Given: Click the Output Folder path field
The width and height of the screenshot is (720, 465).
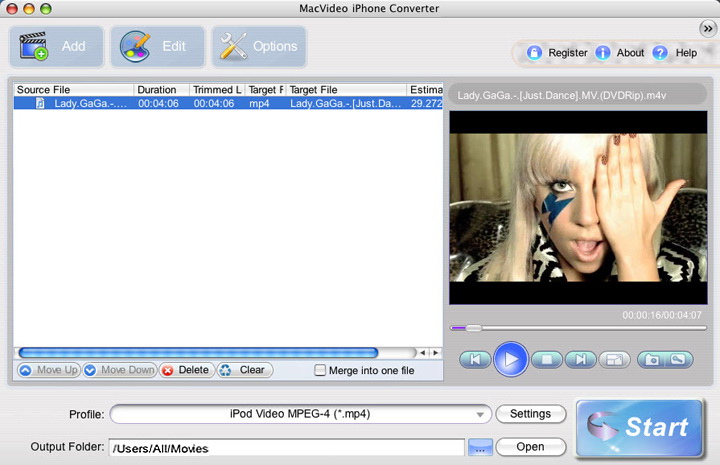Looking at the screenshot, I should (287, 448).
